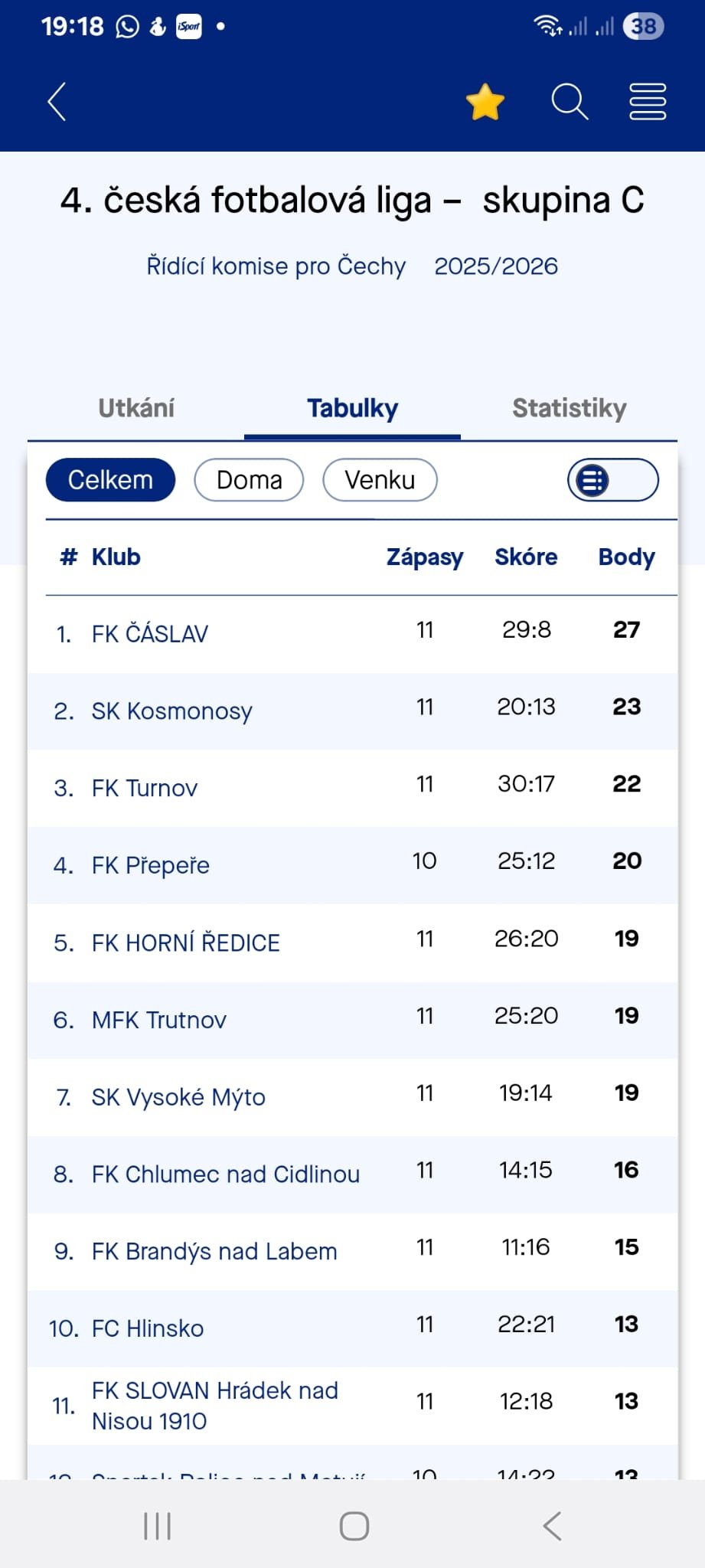Open FK ČÁSLAV club page

150,634
